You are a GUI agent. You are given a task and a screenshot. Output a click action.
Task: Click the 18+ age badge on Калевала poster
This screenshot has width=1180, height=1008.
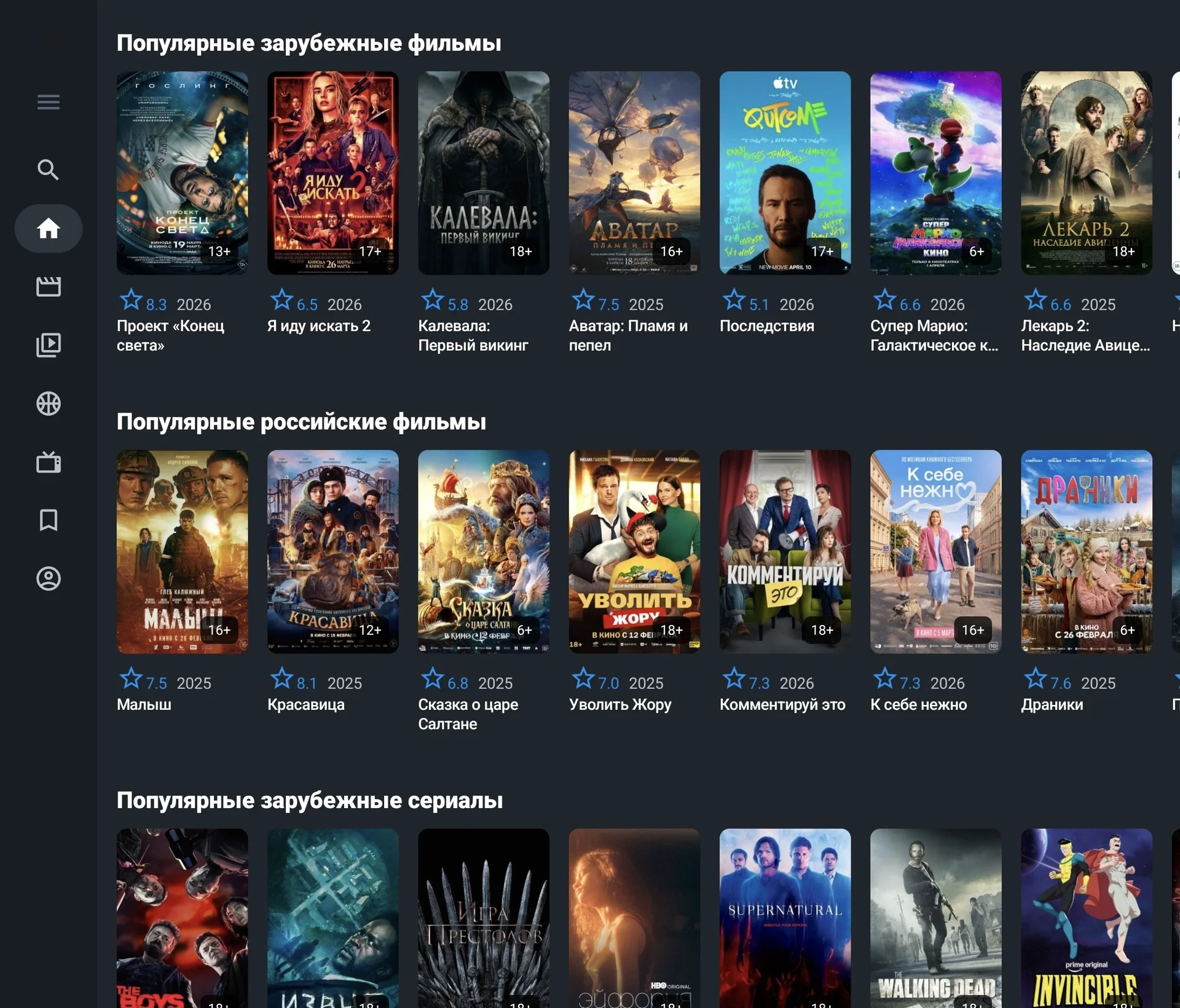click(521, 251)
